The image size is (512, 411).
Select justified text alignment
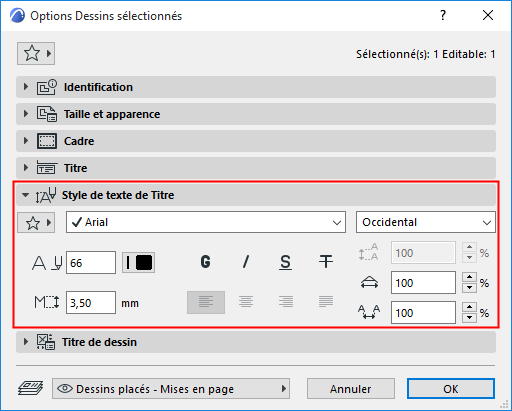(326, 302)
